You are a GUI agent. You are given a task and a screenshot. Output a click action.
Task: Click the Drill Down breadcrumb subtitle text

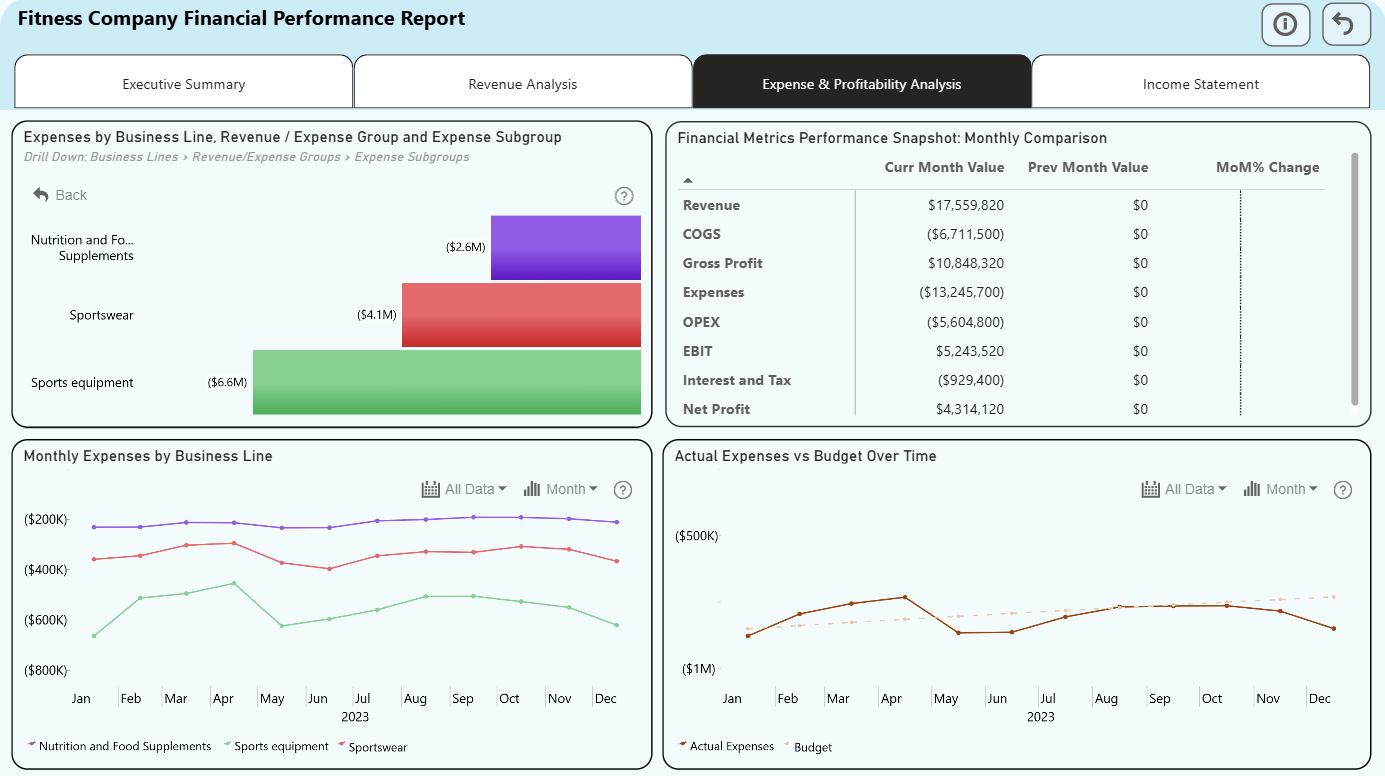coord(246,157)
